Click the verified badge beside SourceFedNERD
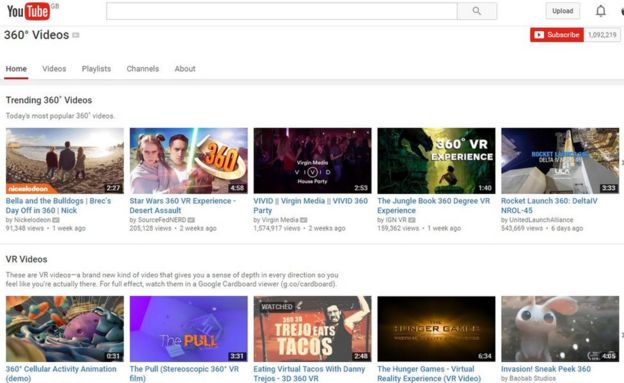 pos(191,220)
